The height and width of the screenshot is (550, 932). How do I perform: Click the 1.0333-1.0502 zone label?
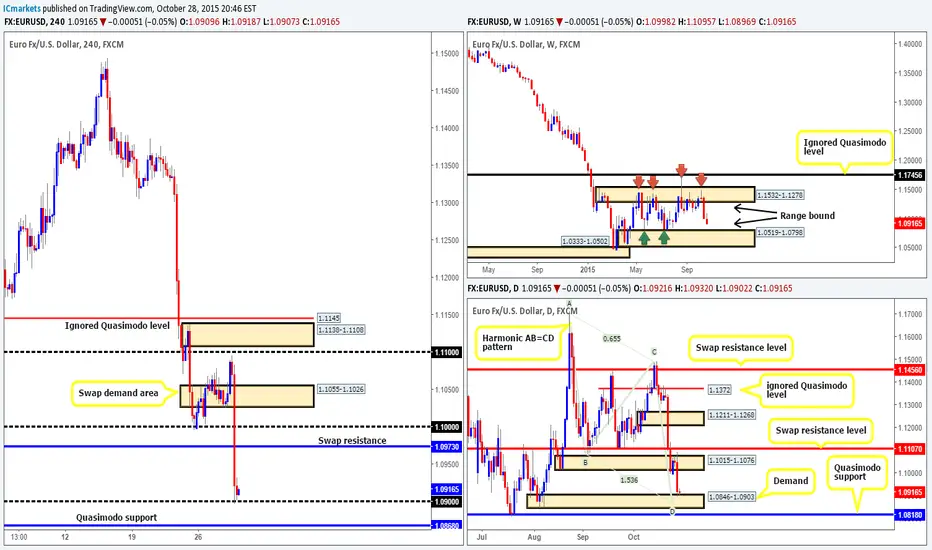585,241
